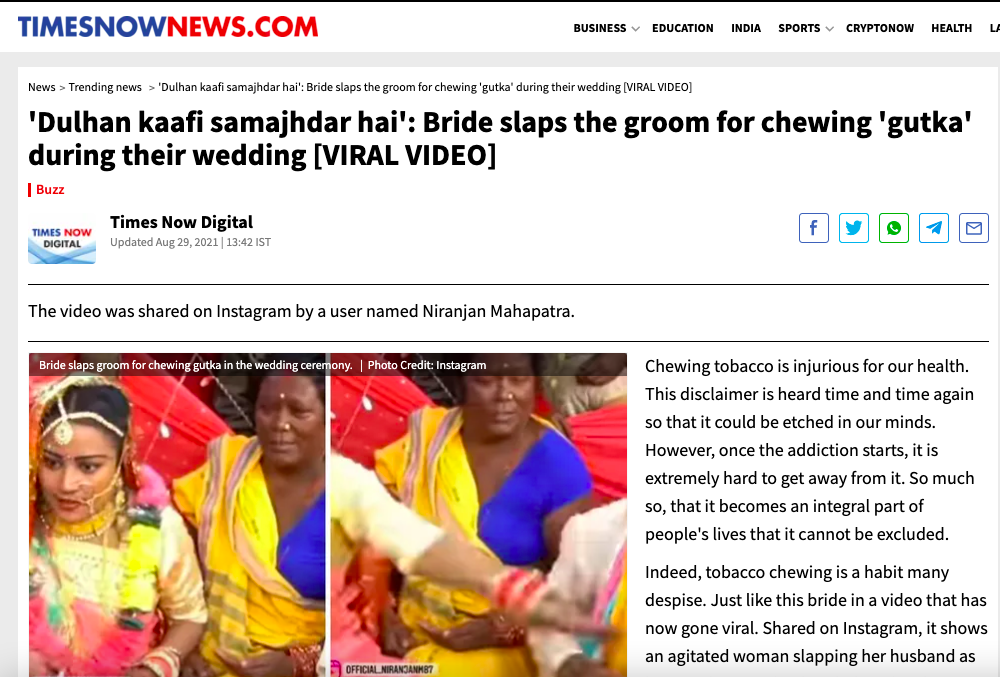Expand the Business menu chevron

coord(635,29)
